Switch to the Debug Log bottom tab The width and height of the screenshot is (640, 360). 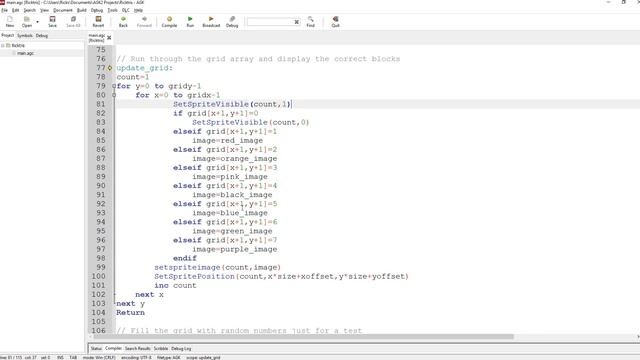(181, 349)
